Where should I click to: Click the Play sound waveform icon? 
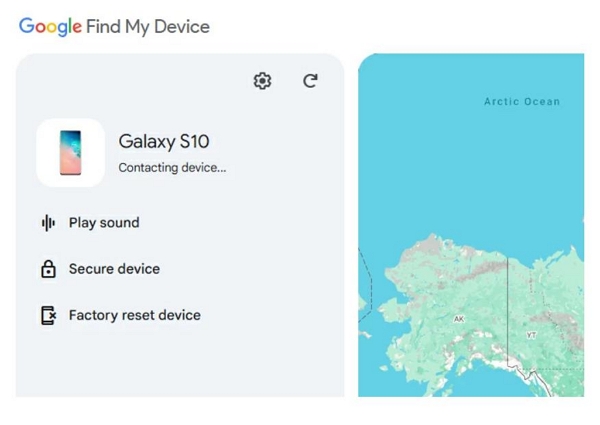click(x=47, y=223)
